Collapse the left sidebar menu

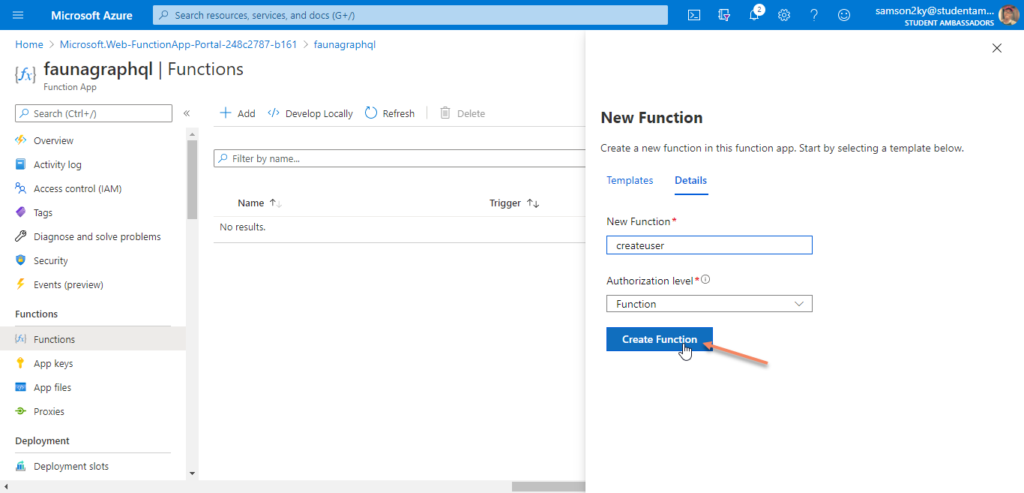[x=186, y=114]
